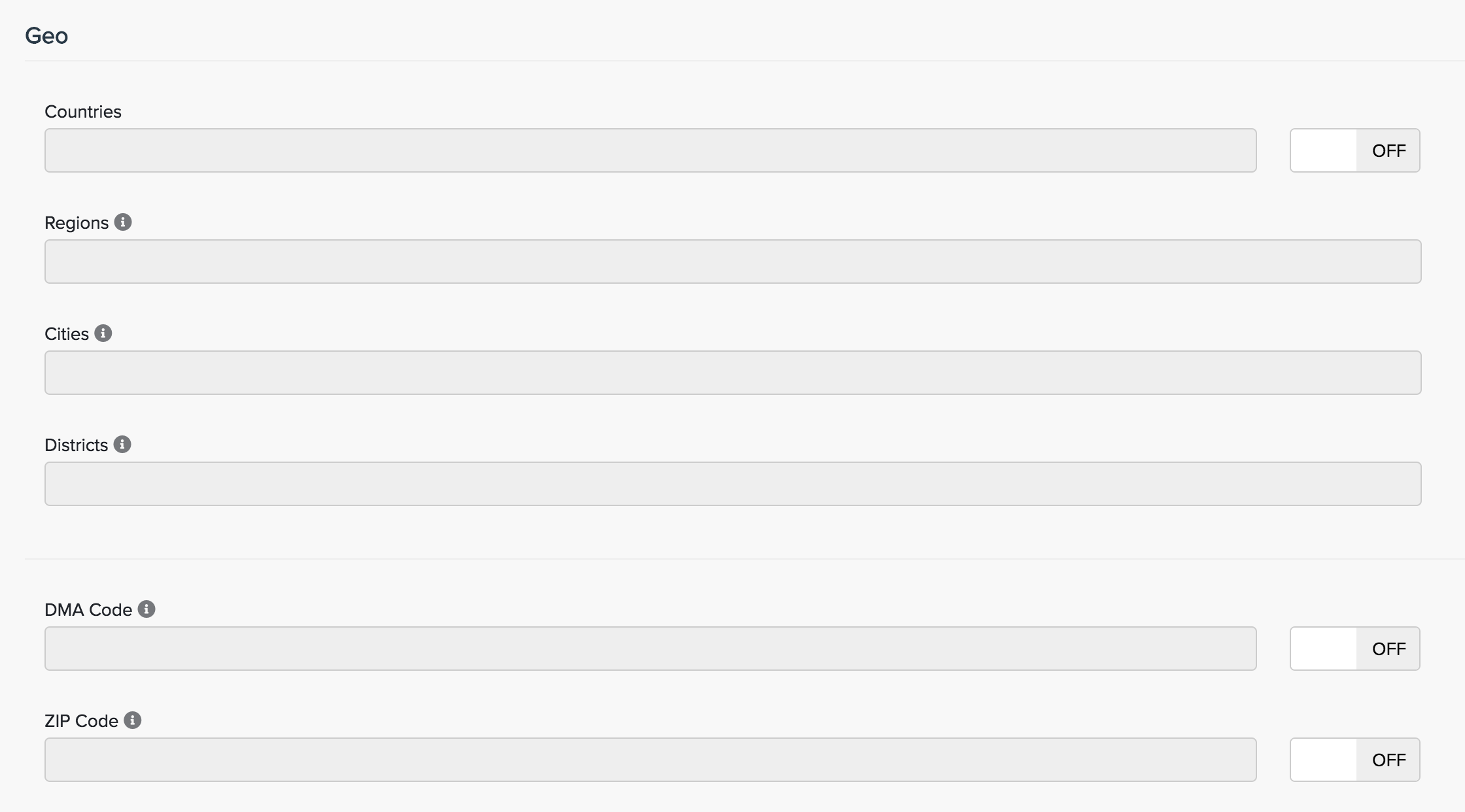Select the Cities input box
Screen dimensions: 1465x812
732,373
